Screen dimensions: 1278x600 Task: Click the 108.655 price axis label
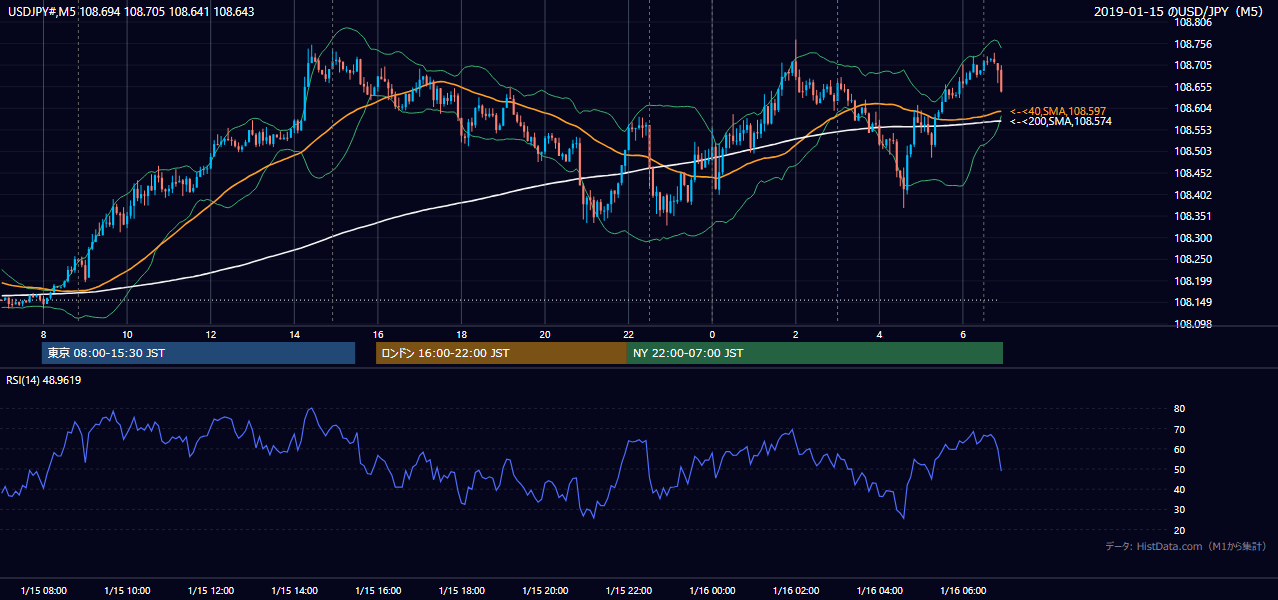coord(1193,87)
